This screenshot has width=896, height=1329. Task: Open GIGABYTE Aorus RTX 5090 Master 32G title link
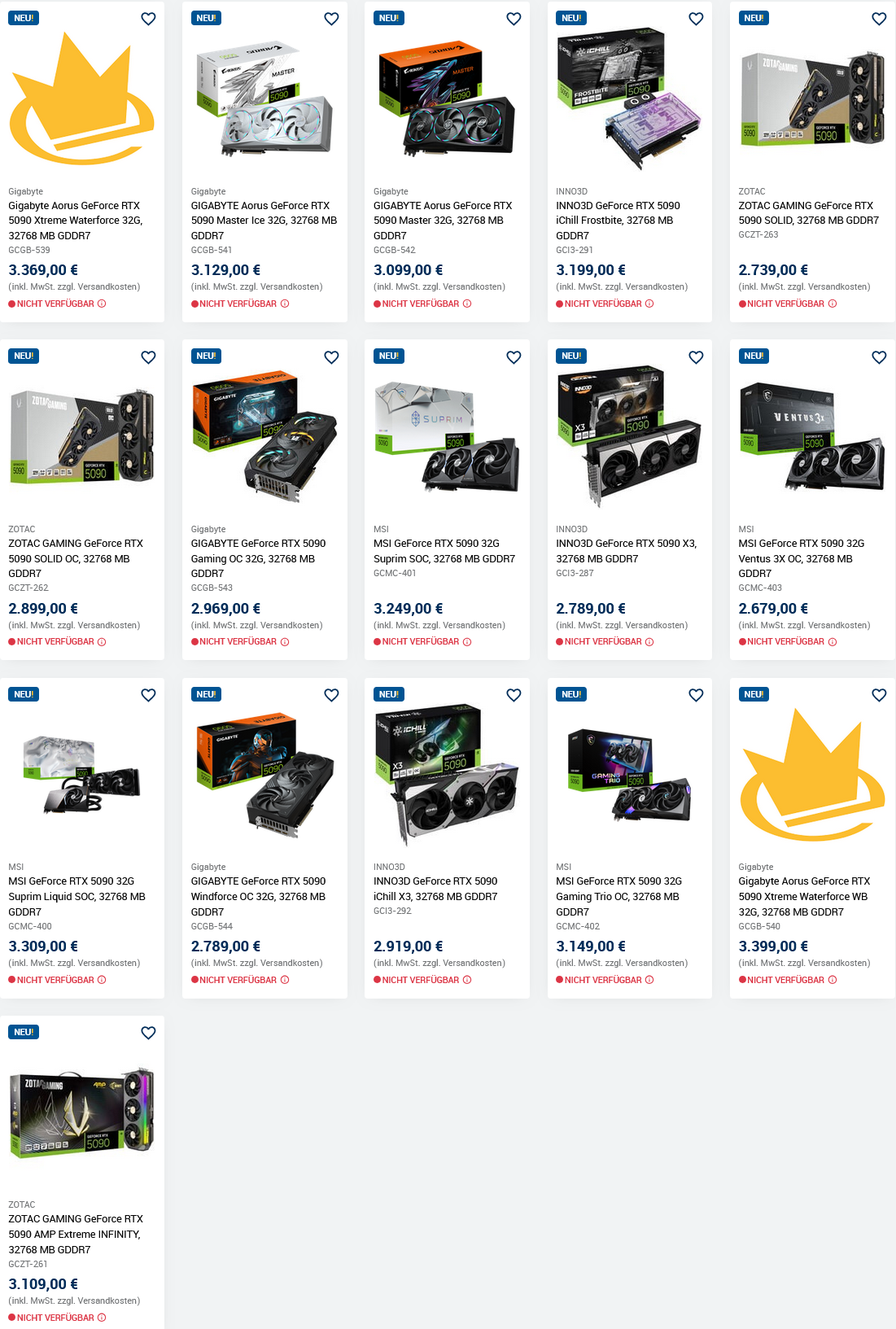443,221
